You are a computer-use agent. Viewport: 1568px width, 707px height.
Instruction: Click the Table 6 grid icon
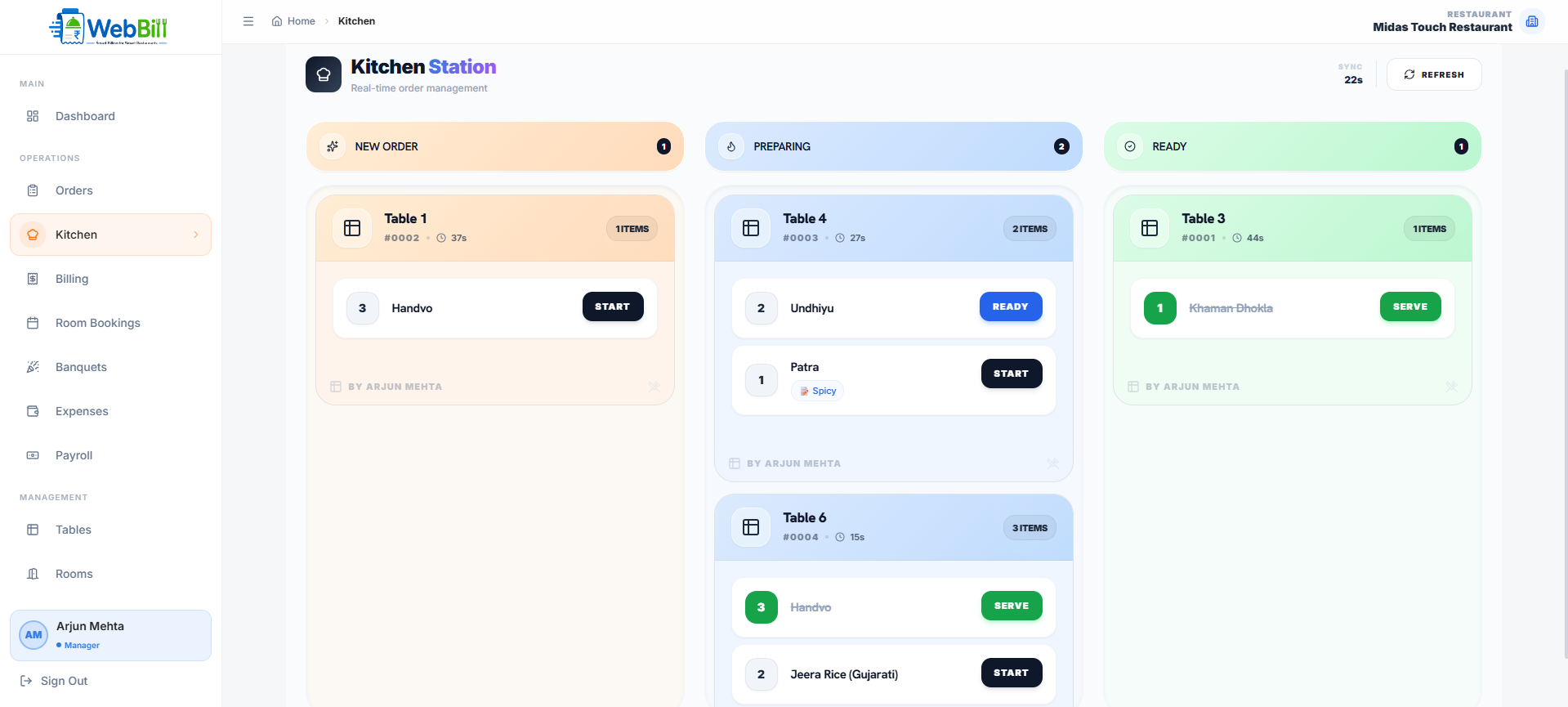coord(751,527)
